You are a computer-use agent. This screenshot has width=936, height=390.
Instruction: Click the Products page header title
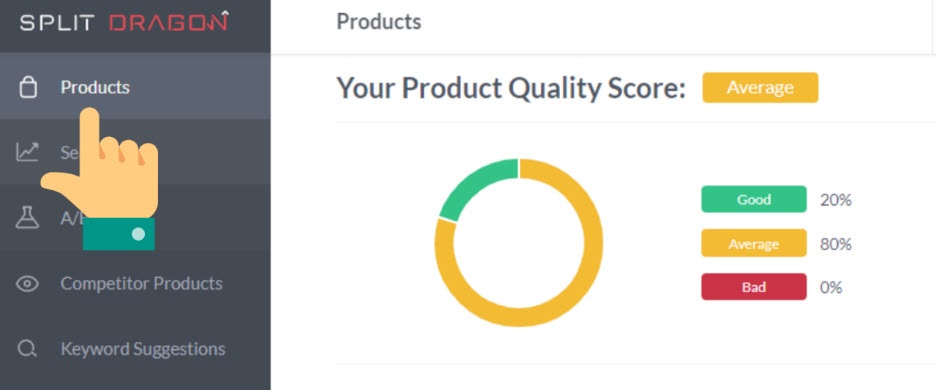378,22
